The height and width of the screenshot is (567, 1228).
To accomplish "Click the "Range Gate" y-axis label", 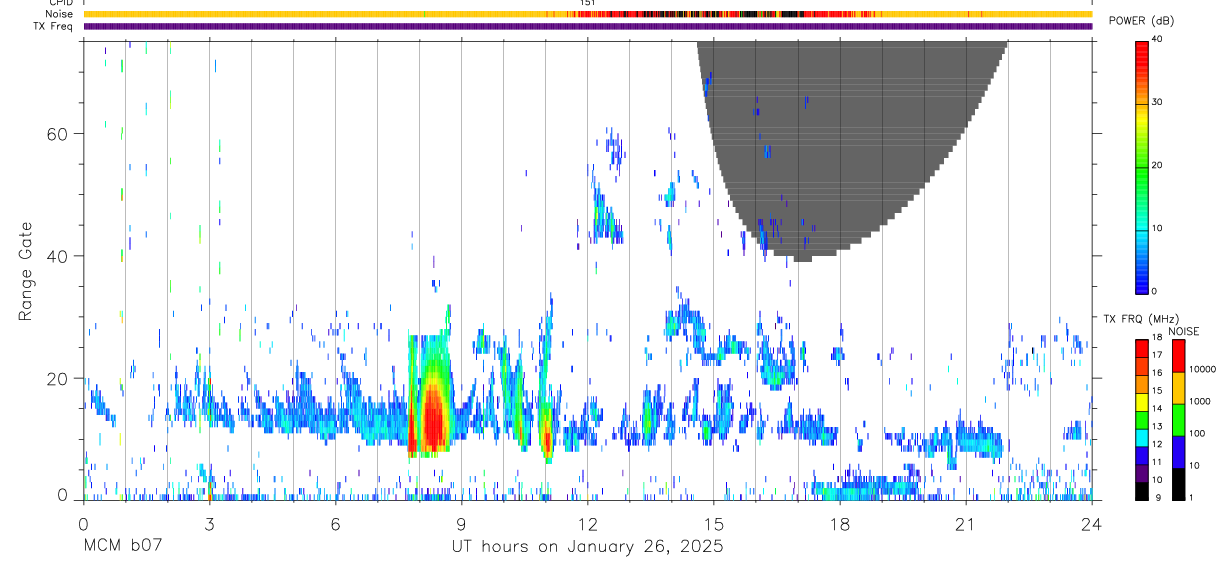I will (x=27, y=270).
